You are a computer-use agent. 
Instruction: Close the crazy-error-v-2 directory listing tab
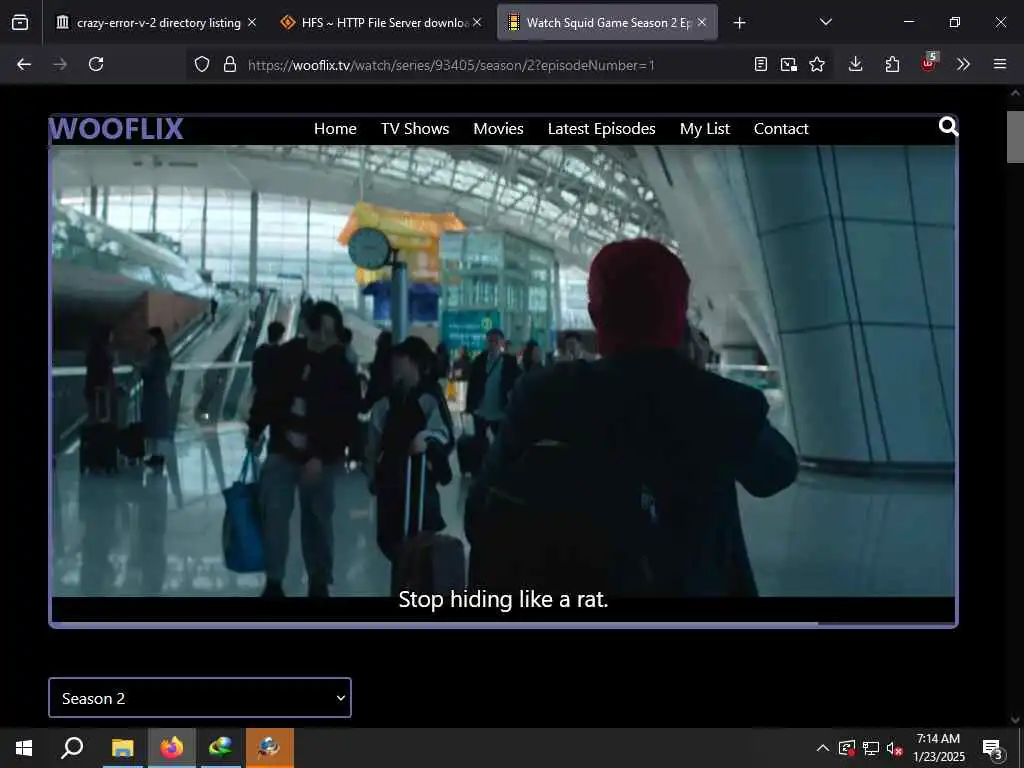tap(252, 22)
